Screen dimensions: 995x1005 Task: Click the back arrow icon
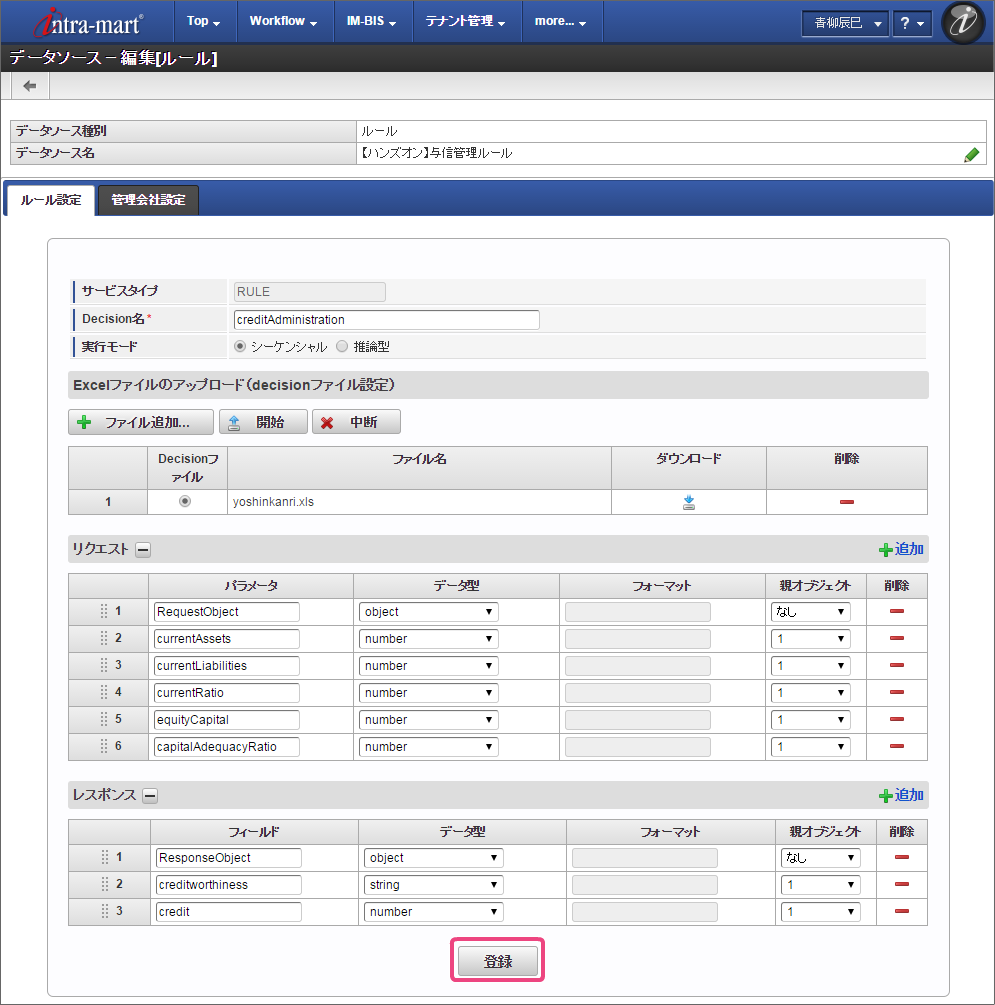(x=30, y=86)
